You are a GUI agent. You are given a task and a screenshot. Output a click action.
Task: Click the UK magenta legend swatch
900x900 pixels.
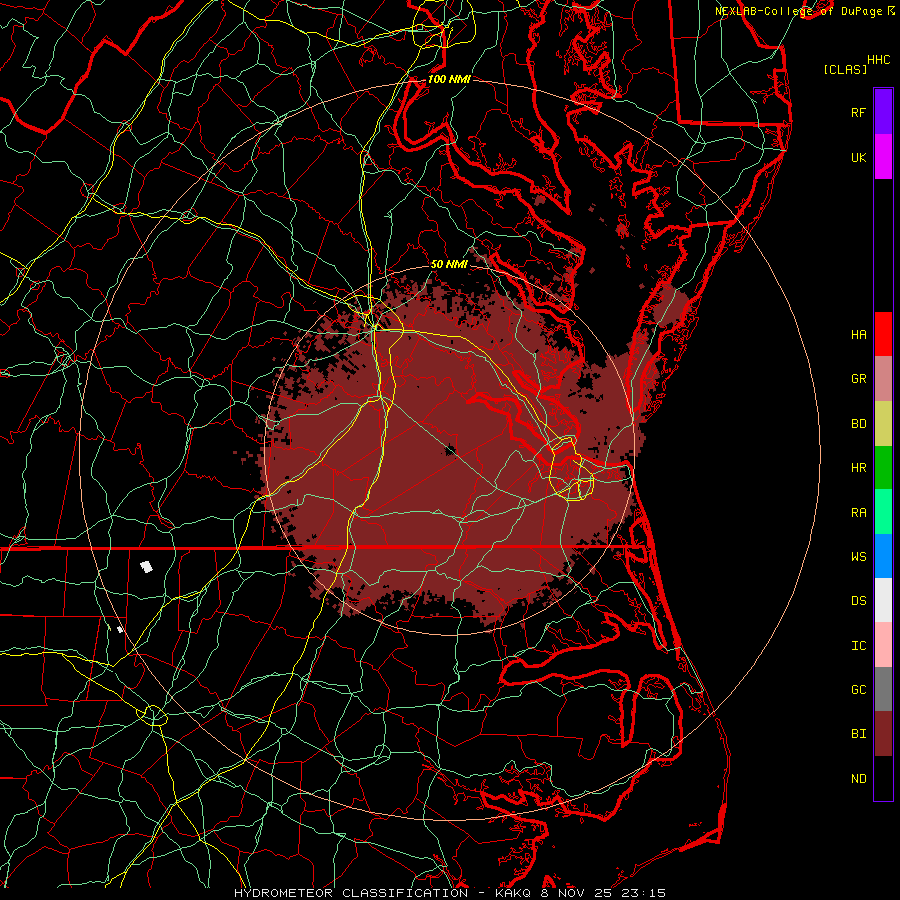pos(883,157)
